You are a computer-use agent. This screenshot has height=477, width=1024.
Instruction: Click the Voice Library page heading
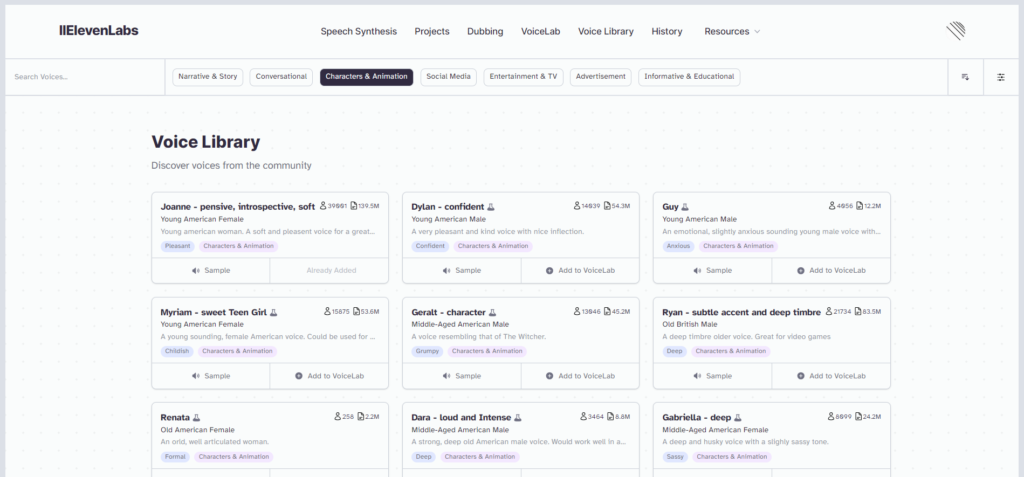206,142
